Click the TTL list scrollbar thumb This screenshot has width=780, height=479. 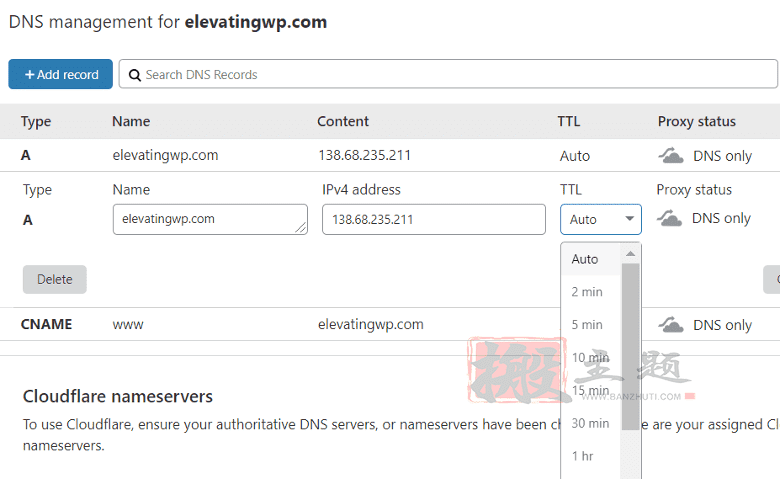coord(630,347)
